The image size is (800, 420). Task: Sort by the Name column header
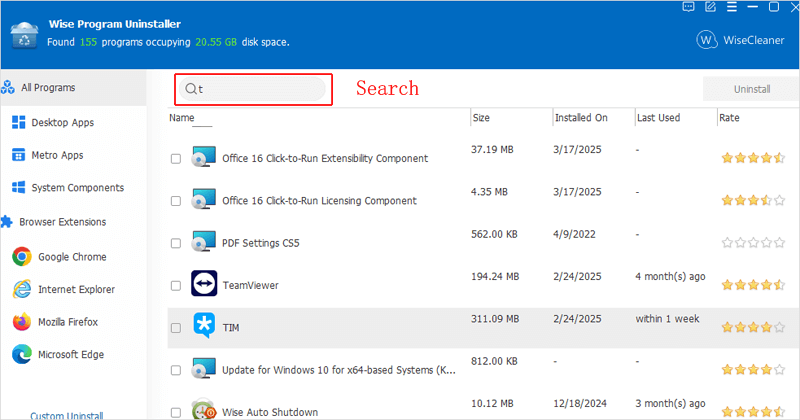coord(182,118)
